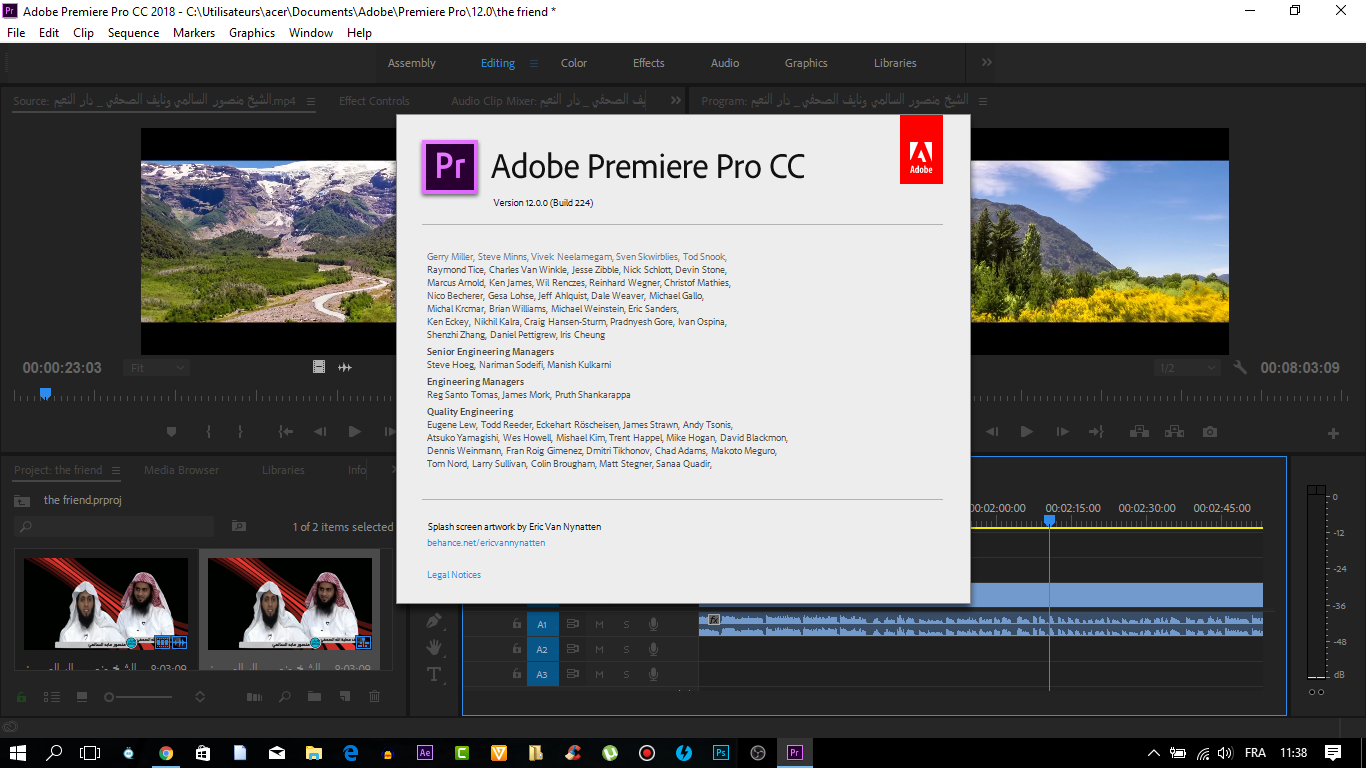
Task: Solo audio track A1
Action: (627, 624)
